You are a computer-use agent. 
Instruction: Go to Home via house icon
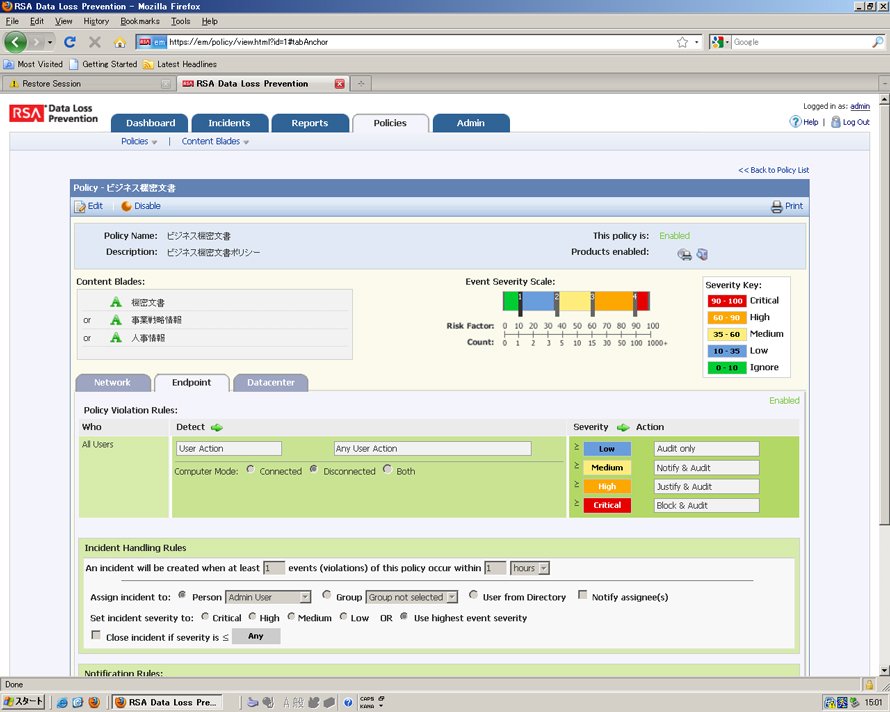tap(119, 43)
